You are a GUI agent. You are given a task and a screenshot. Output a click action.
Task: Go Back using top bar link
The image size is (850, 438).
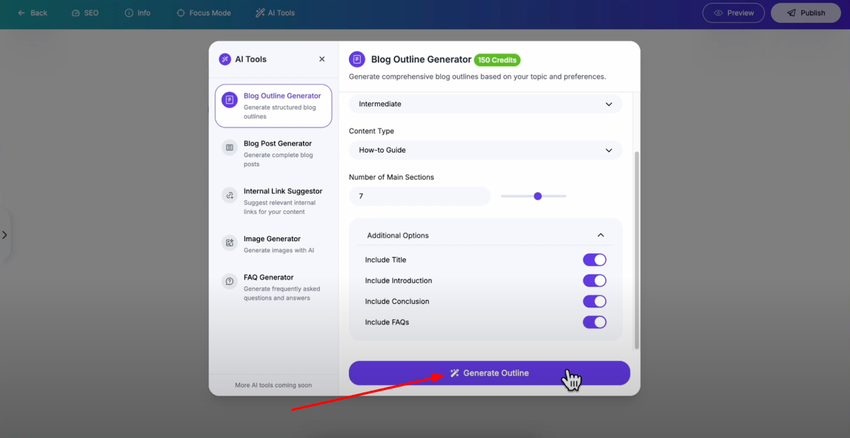click(33, 13)
